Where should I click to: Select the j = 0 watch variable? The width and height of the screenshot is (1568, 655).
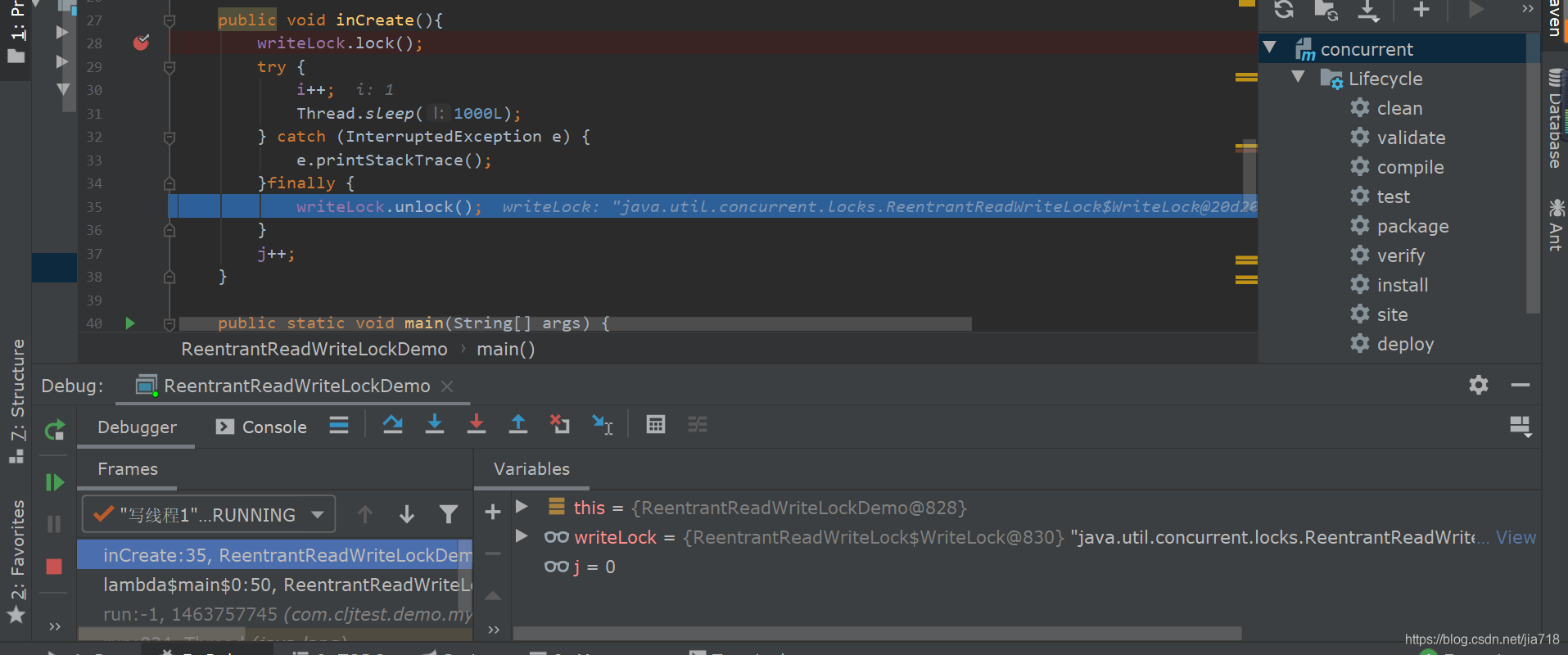click(580, 567)
